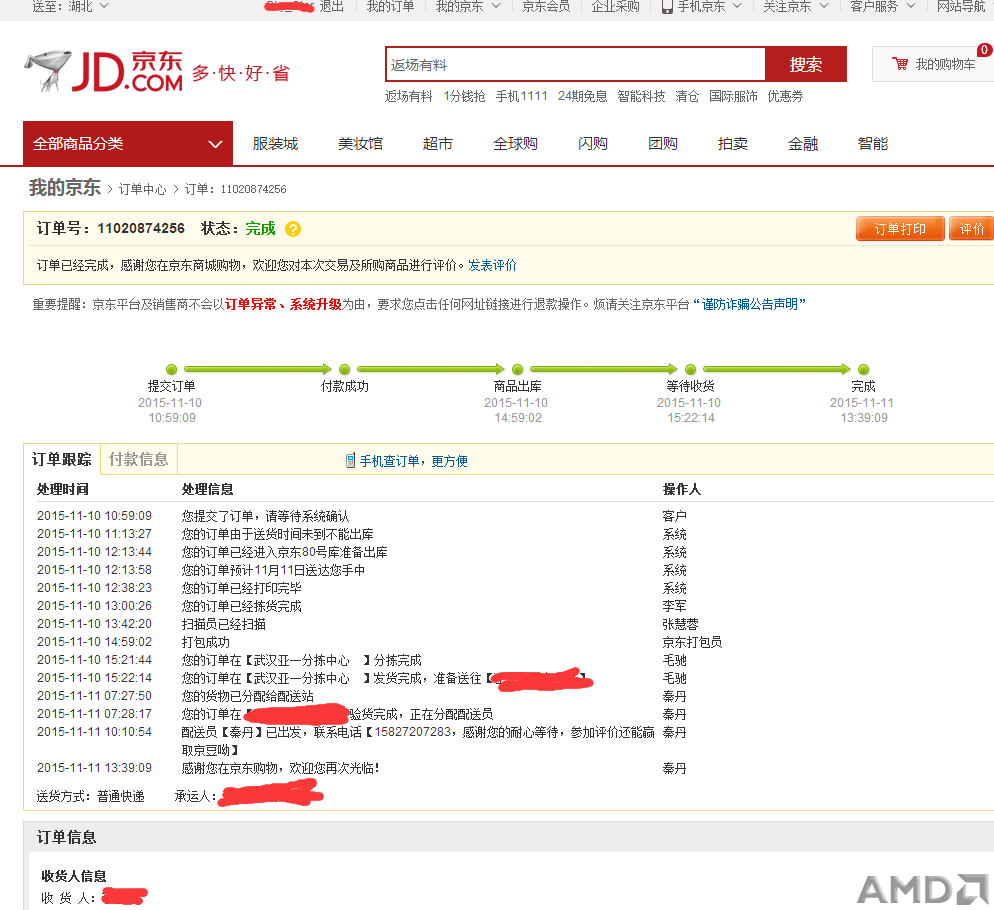Click the 等待收货 progress step marker
994x910 pixels.
click(691, 369)
